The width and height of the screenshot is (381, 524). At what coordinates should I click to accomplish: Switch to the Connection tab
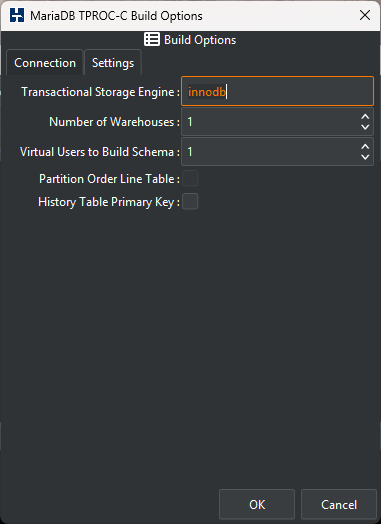[45, 63]
